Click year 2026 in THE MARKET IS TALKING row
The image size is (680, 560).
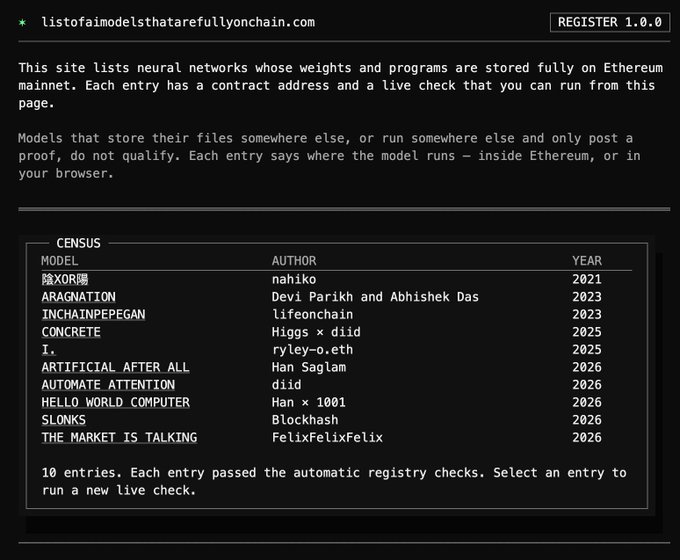click(587, 437)
